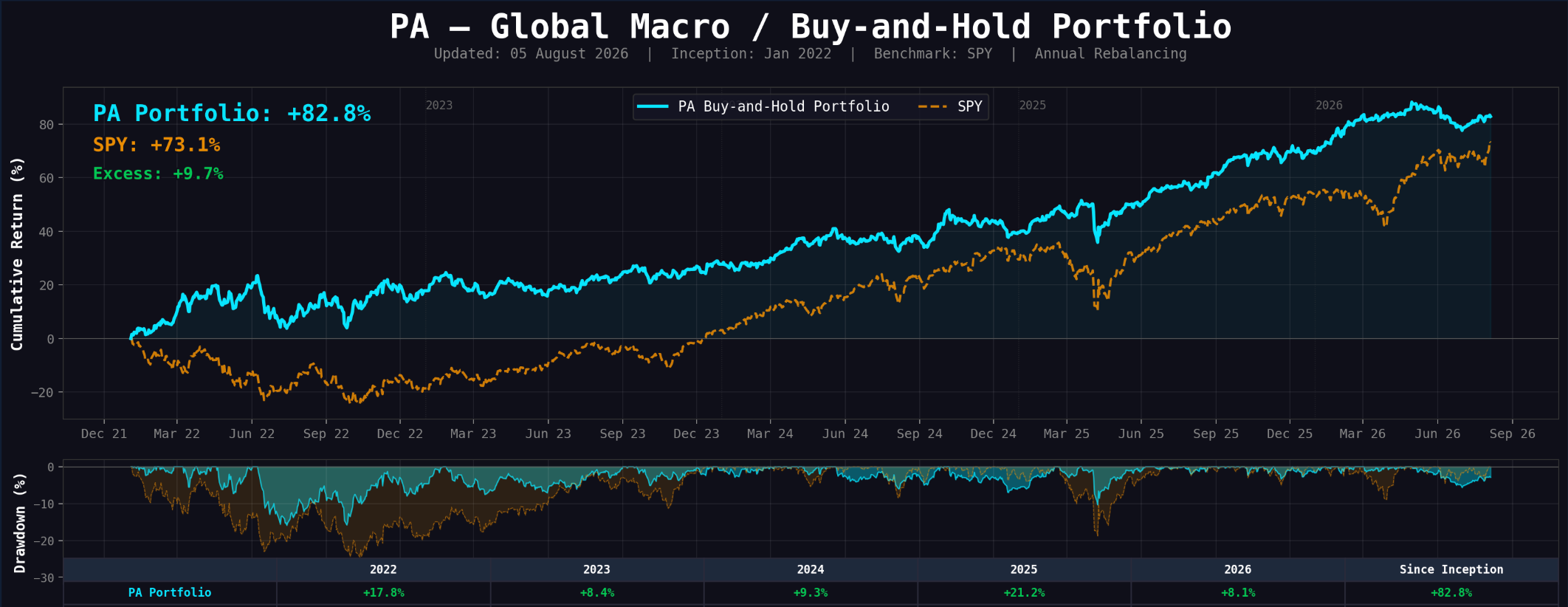
Task: Select the "+8.4%" return cell for 2023
Action: [x=597, y=592]
